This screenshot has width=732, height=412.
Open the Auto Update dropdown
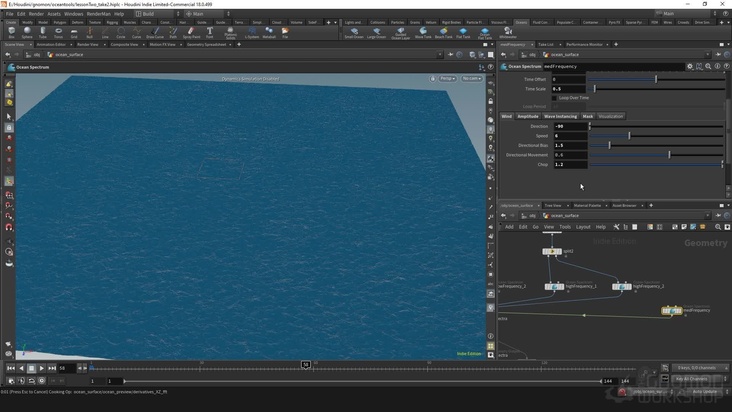[707, 392]
